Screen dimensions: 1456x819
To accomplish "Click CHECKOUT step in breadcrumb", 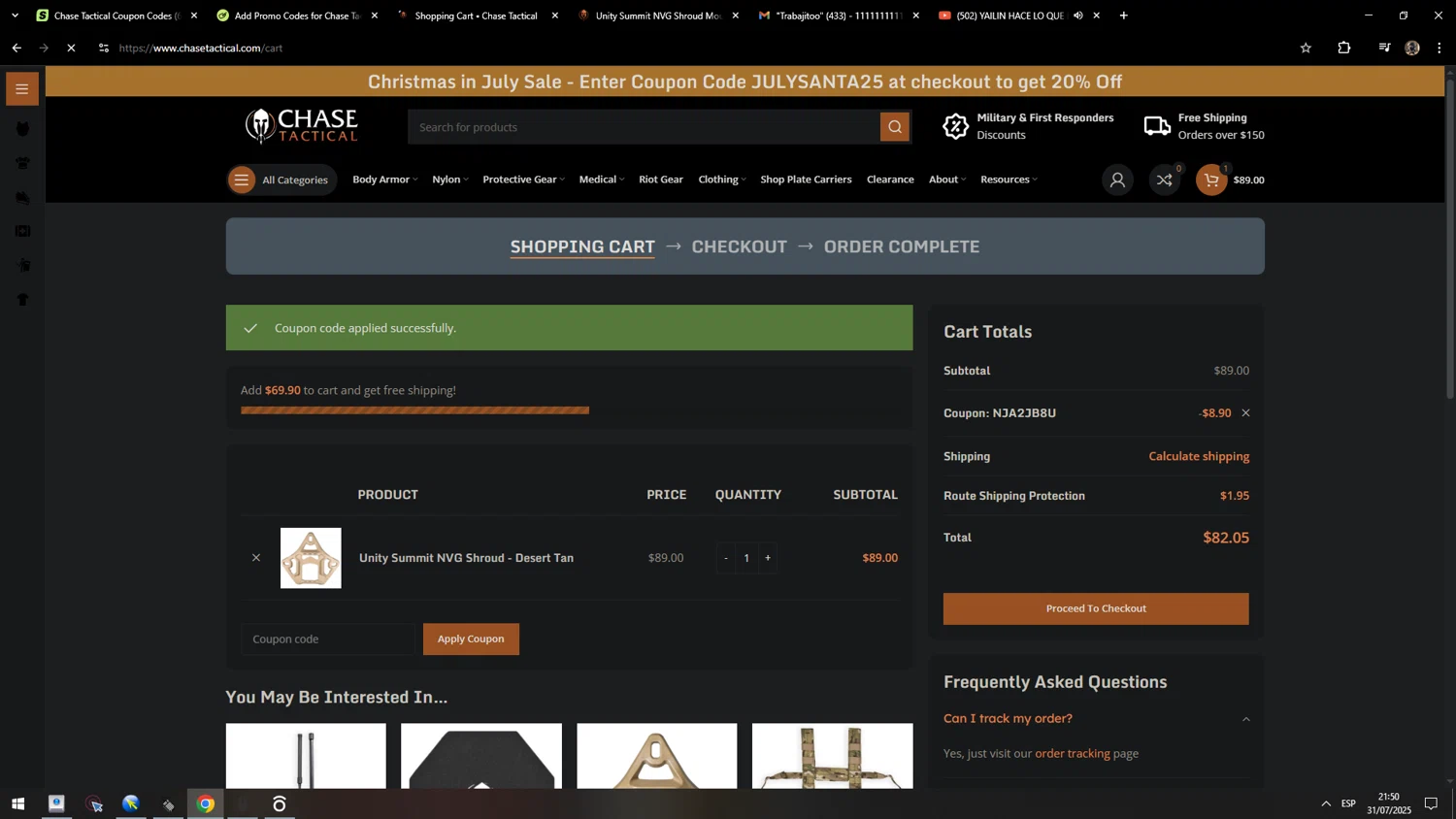I will pos(739,246).
